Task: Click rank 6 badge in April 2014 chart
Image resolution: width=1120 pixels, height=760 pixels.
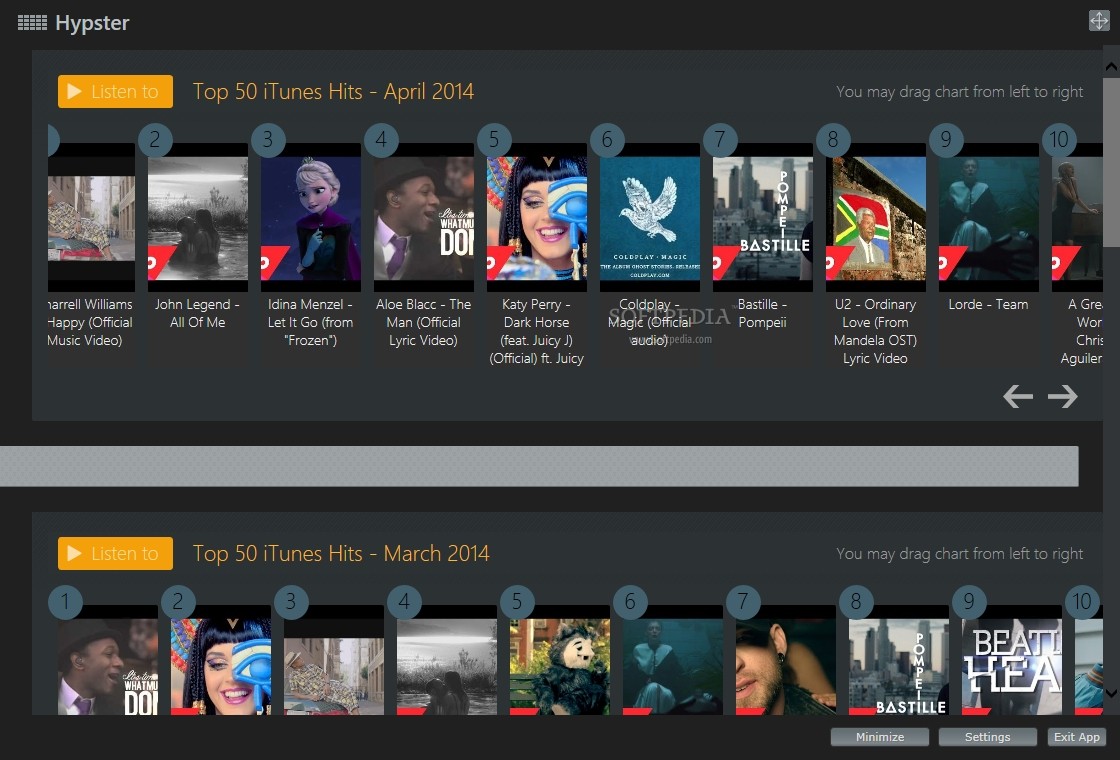Action: coord(607,139)
